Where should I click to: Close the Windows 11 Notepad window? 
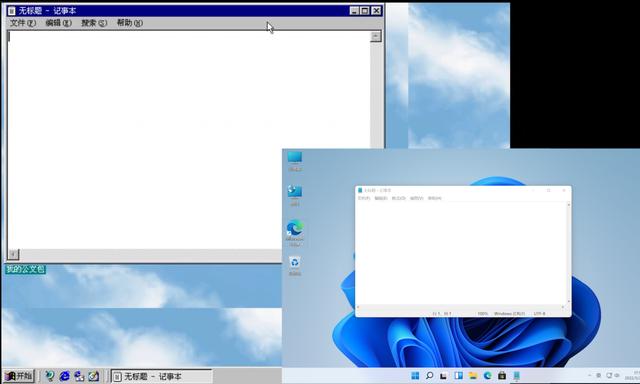click(x=564, y=190)
